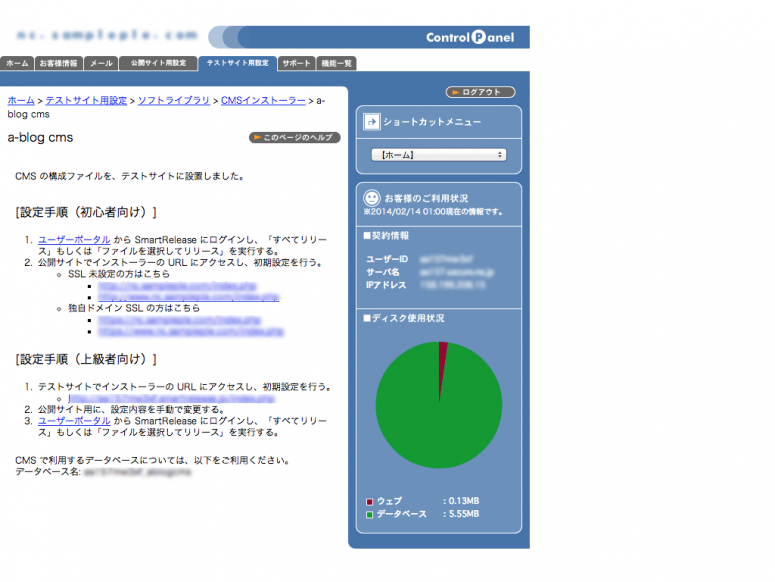Screen dimensions: 775x582
Task: Open the テストサイト用設定 breadcrumb link
Action: tap(86, 101)
